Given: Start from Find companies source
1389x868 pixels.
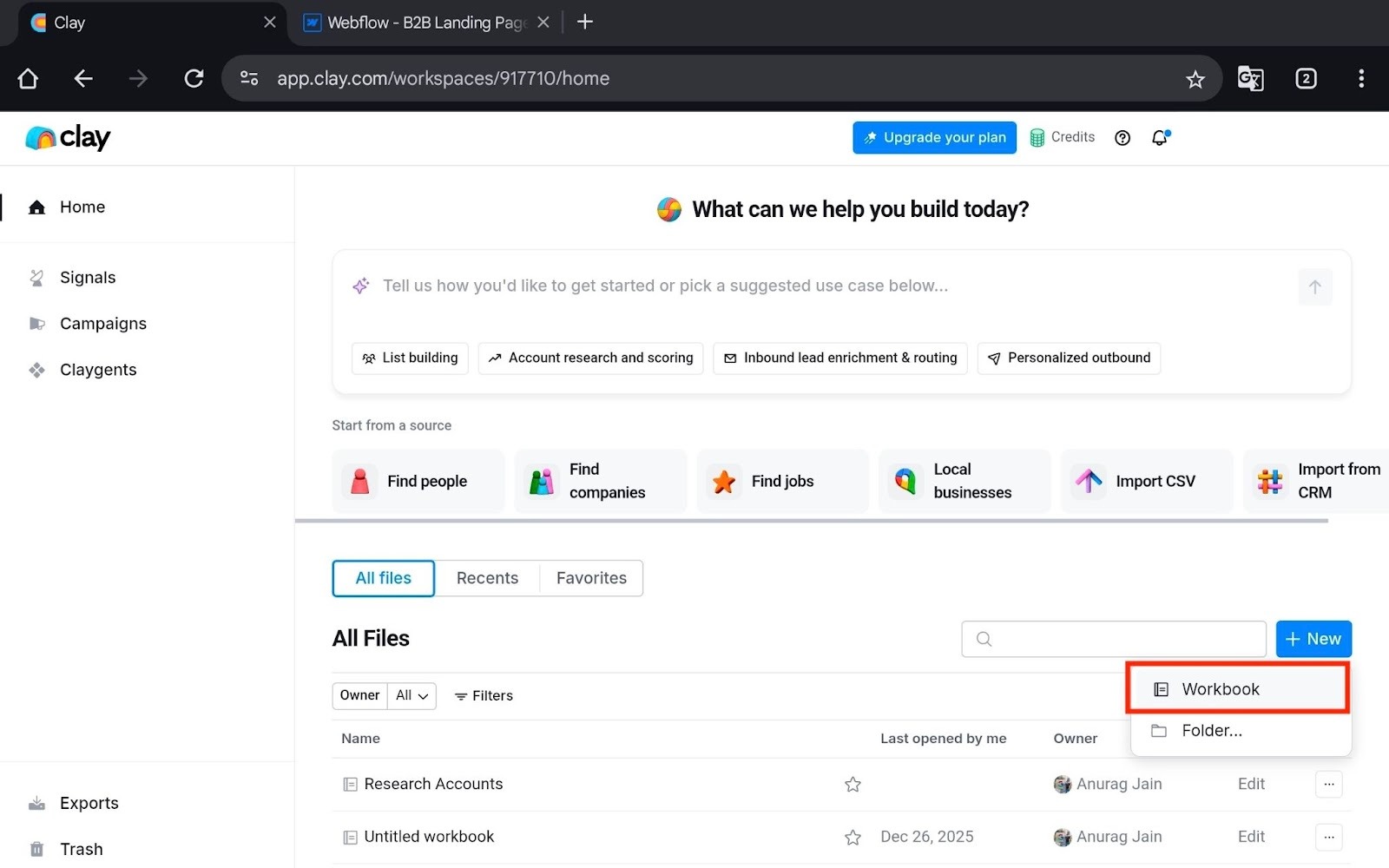Looking at the screenshot, I should pos(600,481).
